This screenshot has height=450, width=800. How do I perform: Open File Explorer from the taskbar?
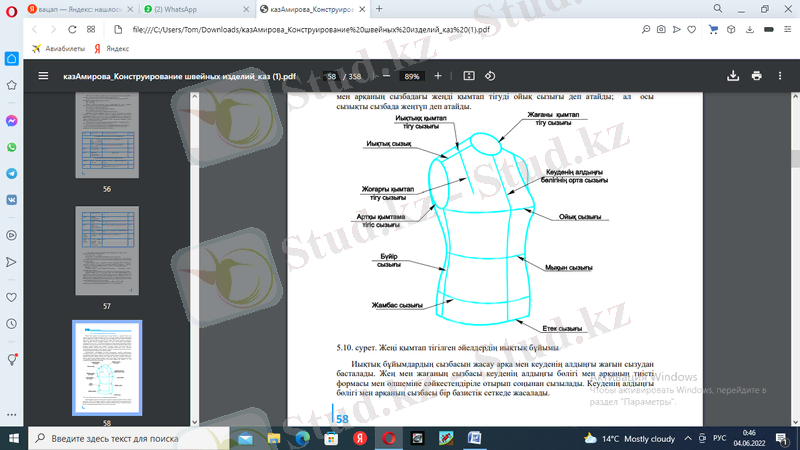[274, 438]
